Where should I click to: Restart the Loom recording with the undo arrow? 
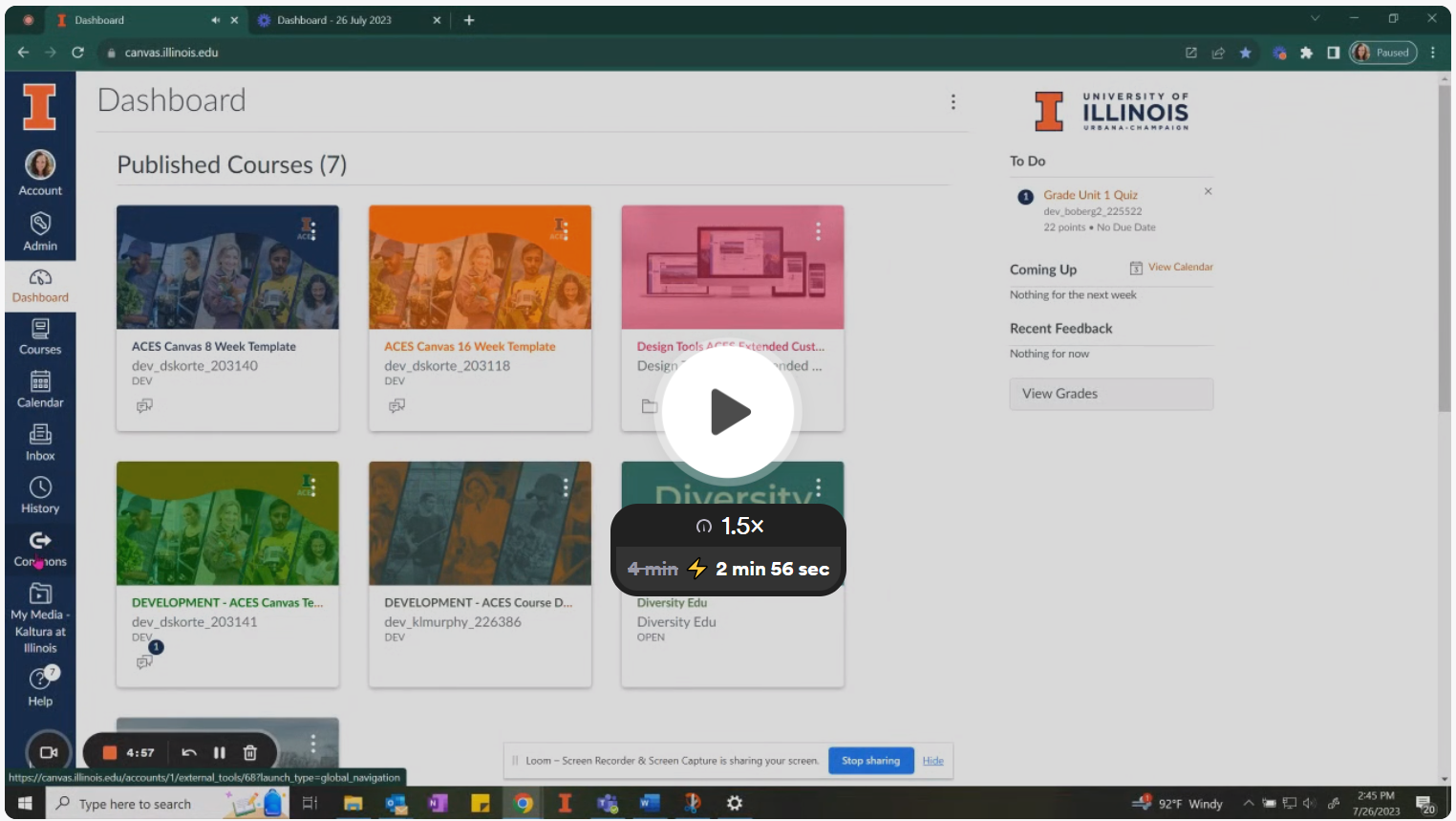click(189, 753)
